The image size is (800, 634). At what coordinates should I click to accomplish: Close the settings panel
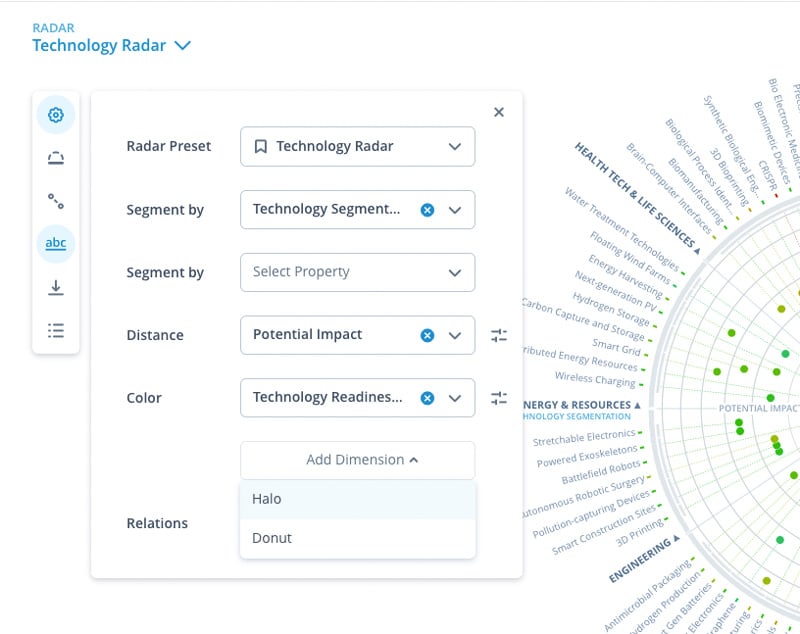click(x=499, y=112)
